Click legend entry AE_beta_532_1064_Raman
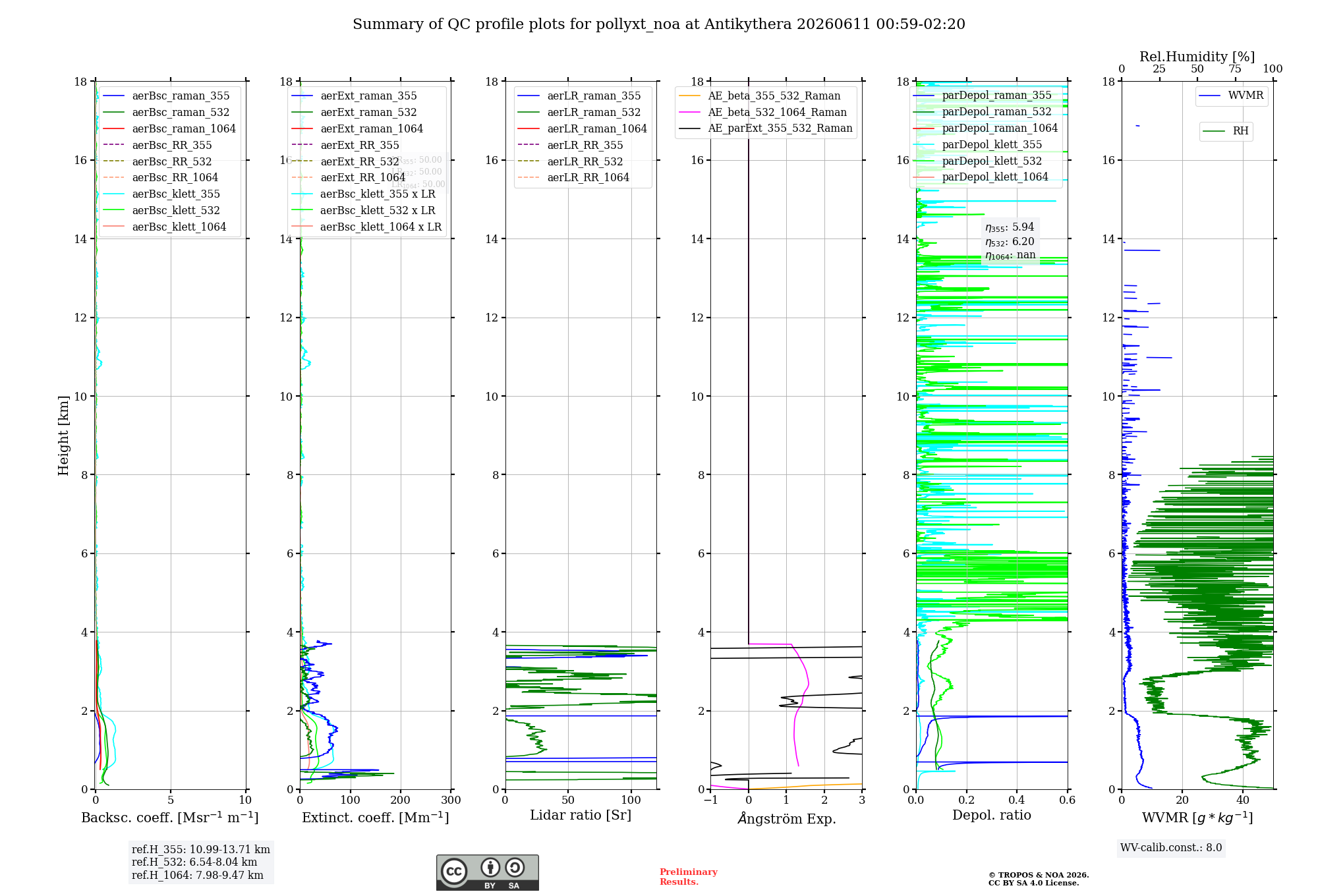 click(x=763, y=113)
